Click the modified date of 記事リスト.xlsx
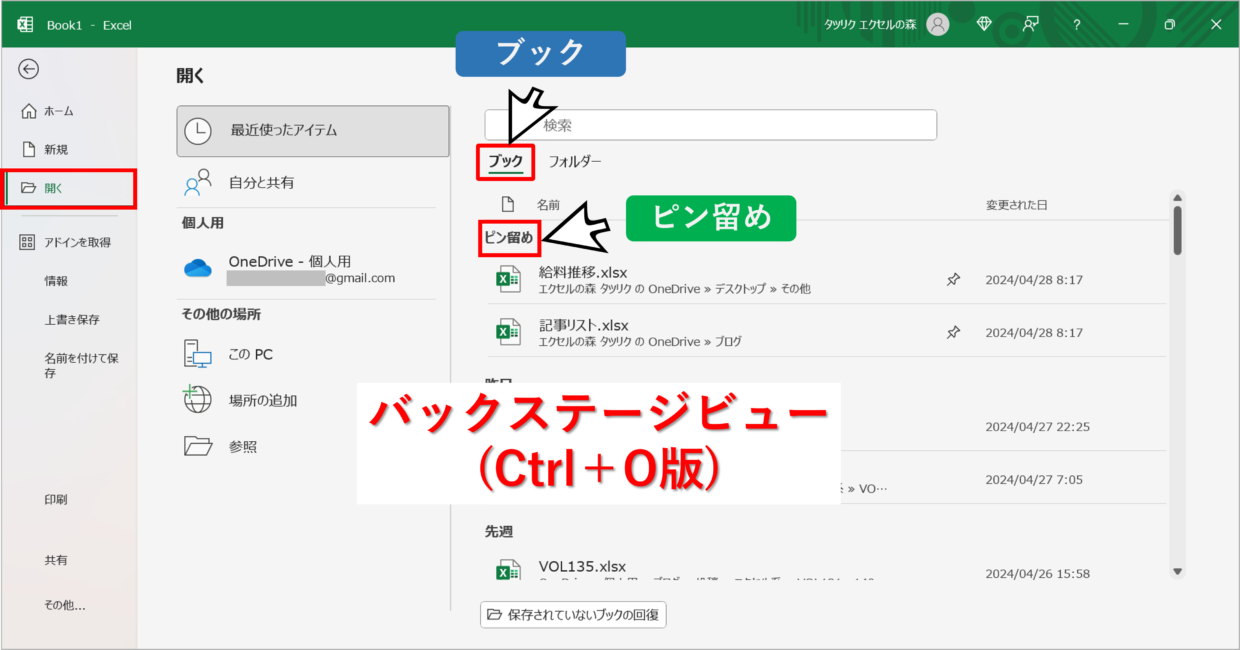Screen dimensions: 1240x650 tap(1034, 332)
